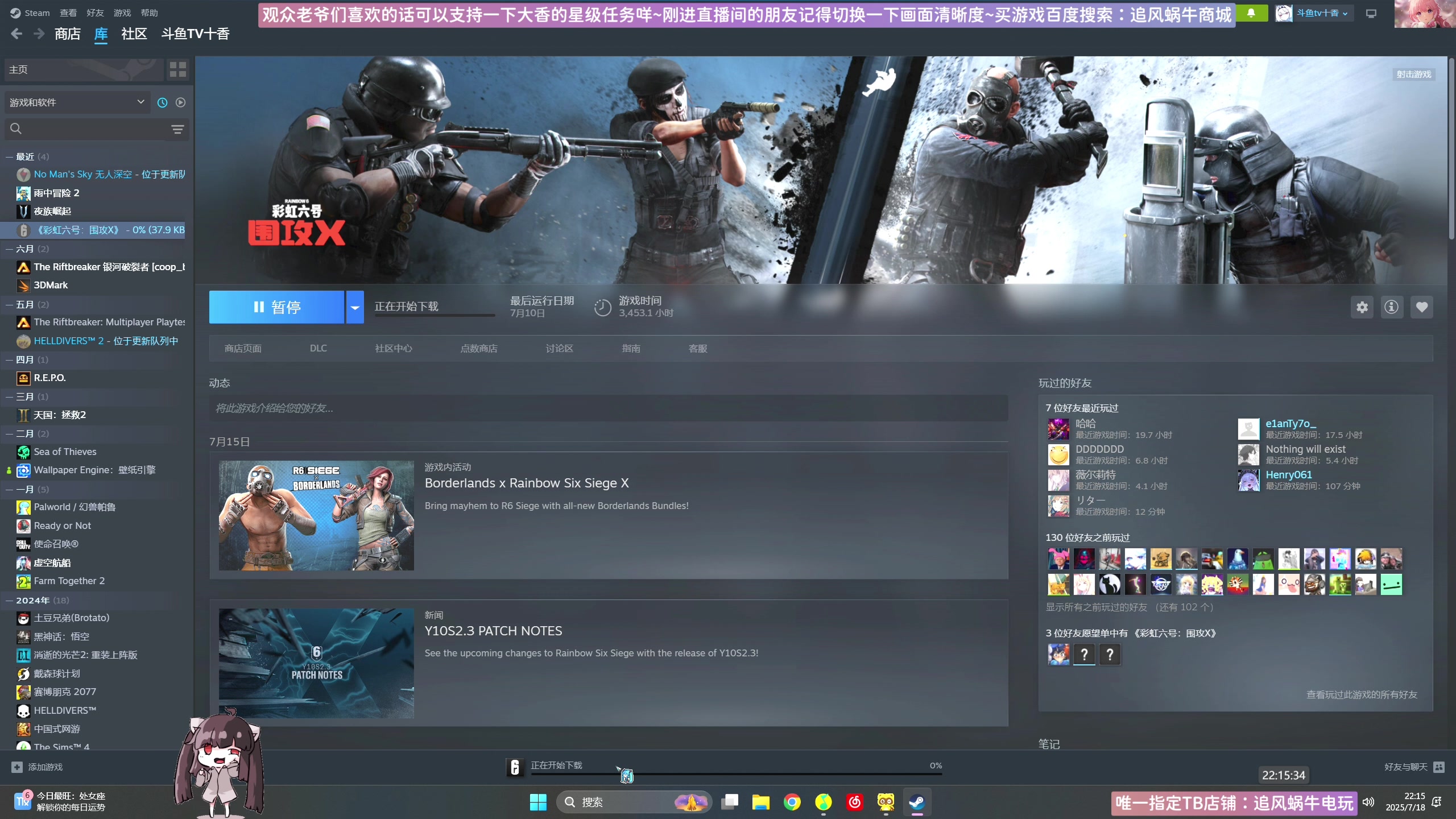The image size is (1456, 819).
Task: Open the game info icon
Action: [x=1392, y=307]
